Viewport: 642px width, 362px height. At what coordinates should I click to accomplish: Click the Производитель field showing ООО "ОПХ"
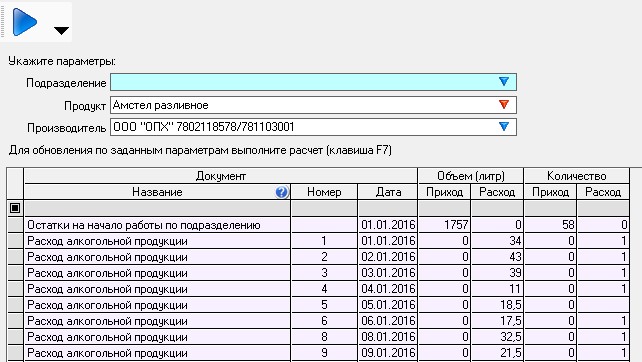click(313, 127)
